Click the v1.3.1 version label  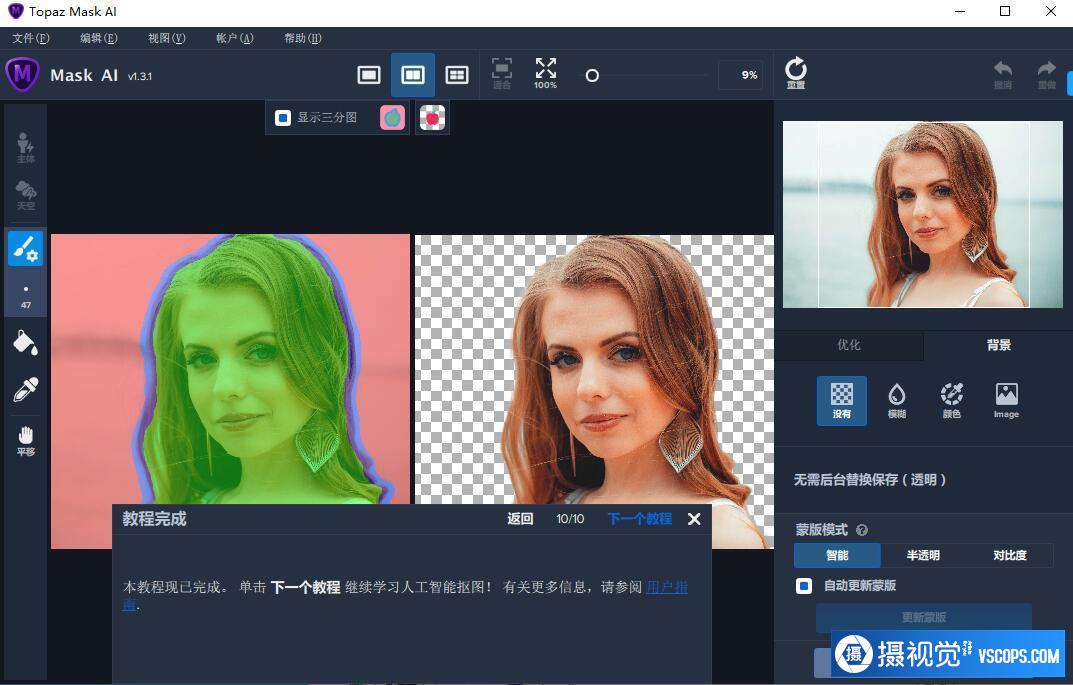click(140, 76)
